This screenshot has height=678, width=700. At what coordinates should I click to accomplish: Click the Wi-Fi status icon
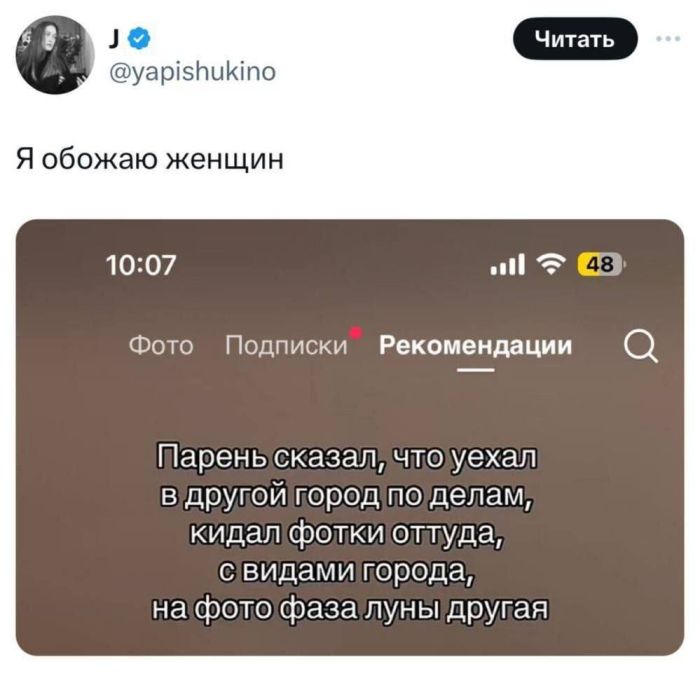click(553, 266)
